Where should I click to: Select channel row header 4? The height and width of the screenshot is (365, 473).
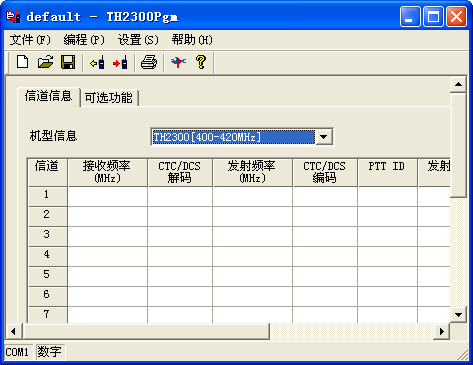pyautogui.click(x=47, y=256)
